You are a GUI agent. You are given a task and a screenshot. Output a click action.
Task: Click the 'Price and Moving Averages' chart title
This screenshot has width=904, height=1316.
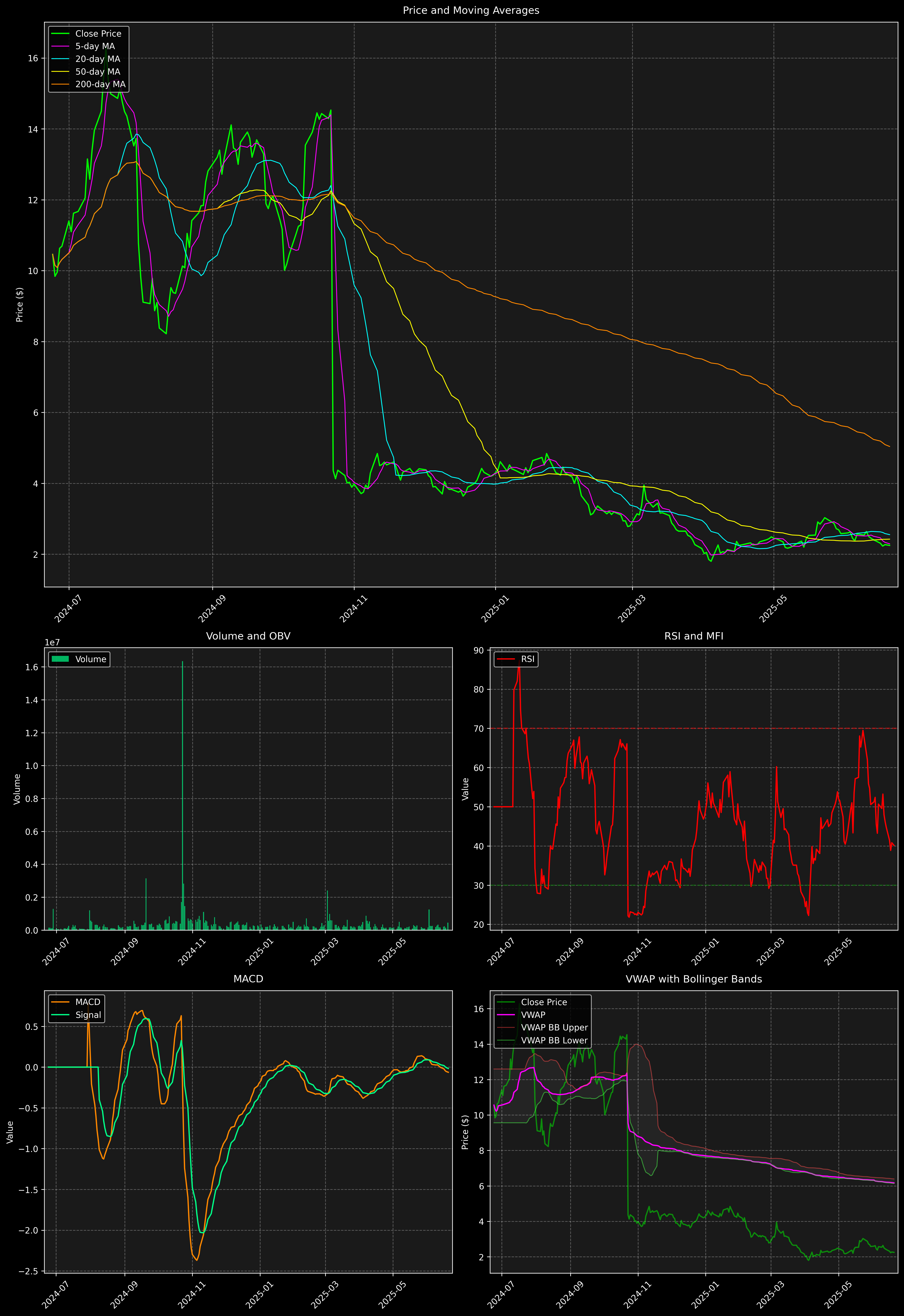coord(471,10)
